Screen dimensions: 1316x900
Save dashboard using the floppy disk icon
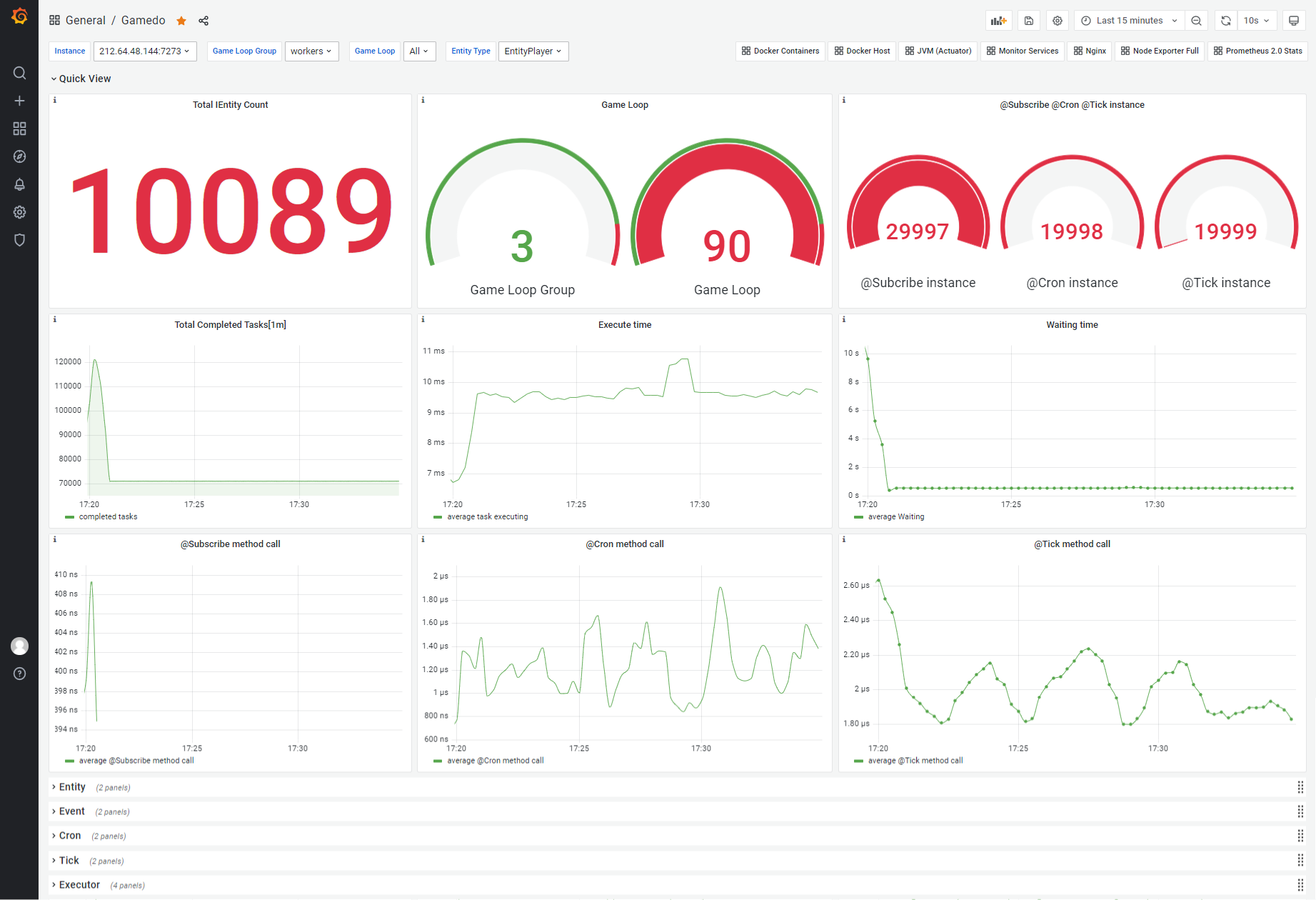[1028, 21]
